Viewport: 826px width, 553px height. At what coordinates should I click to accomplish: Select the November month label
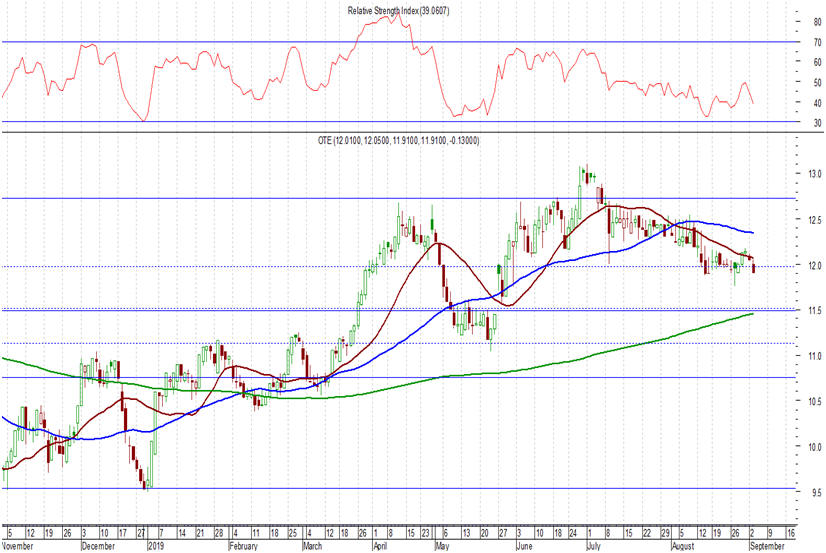click(18, 546)
